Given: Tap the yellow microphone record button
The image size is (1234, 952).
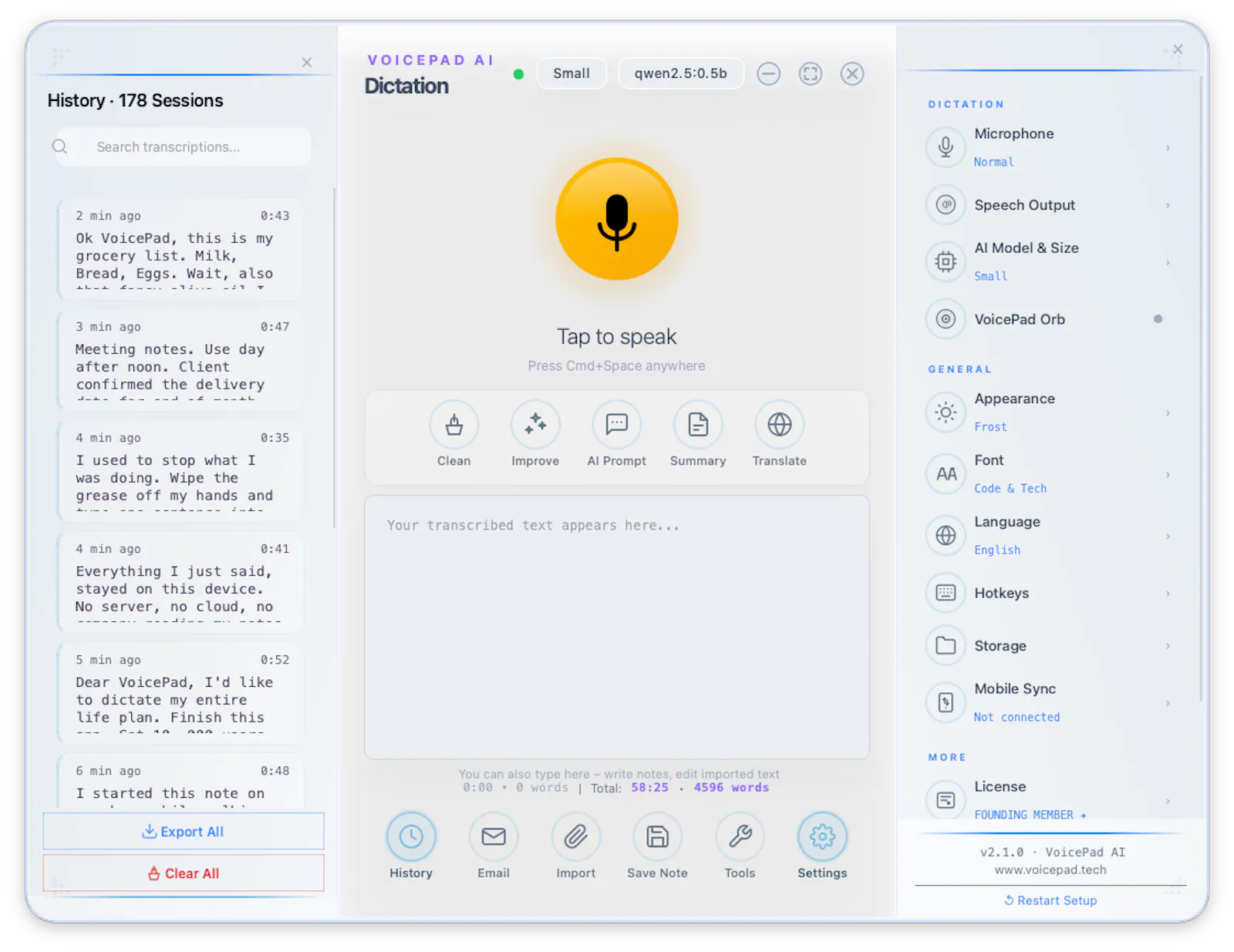Looking at the screenshot, I should click(616, 219).
